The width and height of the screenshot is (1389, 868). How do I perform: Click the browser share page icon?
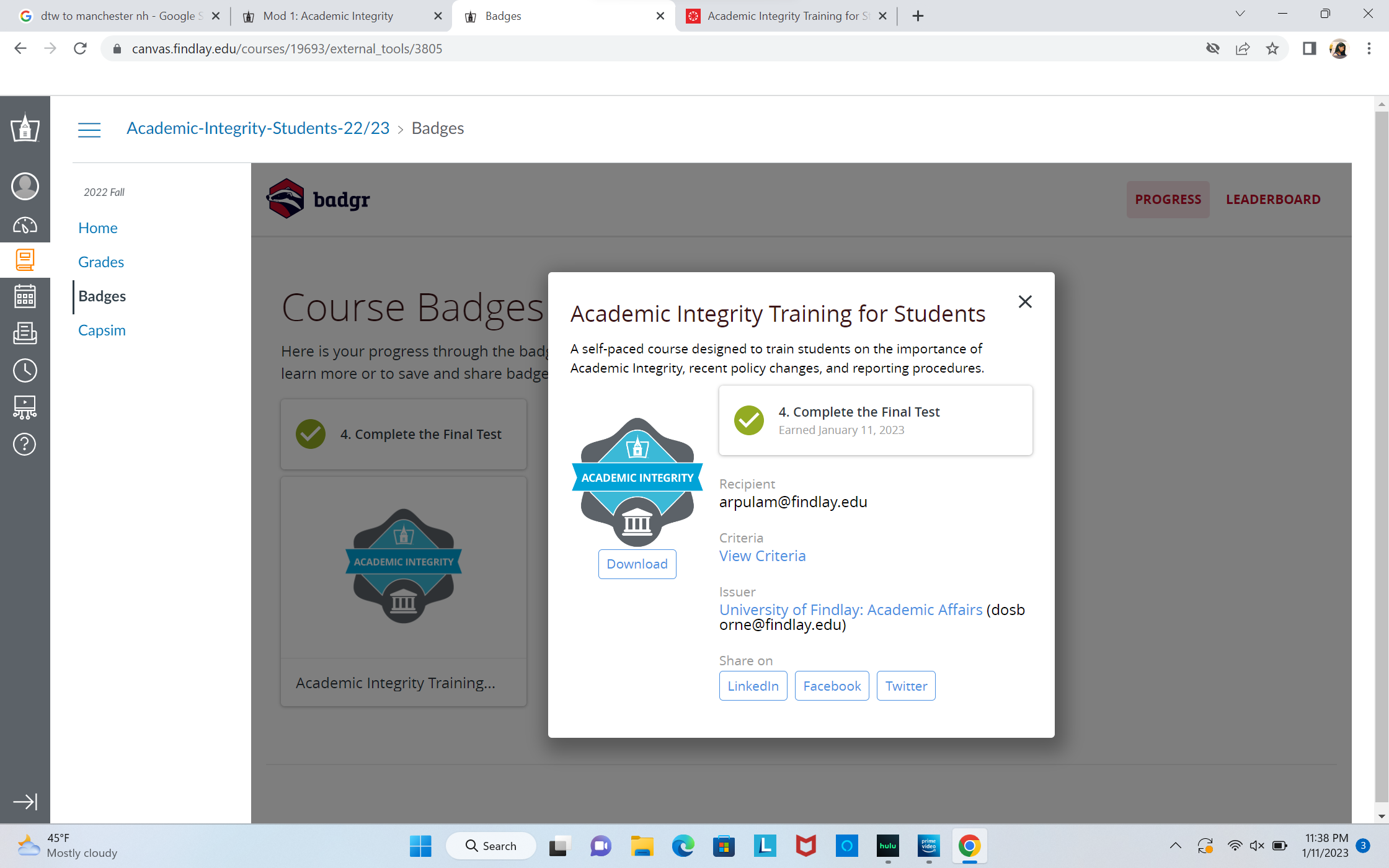pyautogui.click(x=1243, y=48)
